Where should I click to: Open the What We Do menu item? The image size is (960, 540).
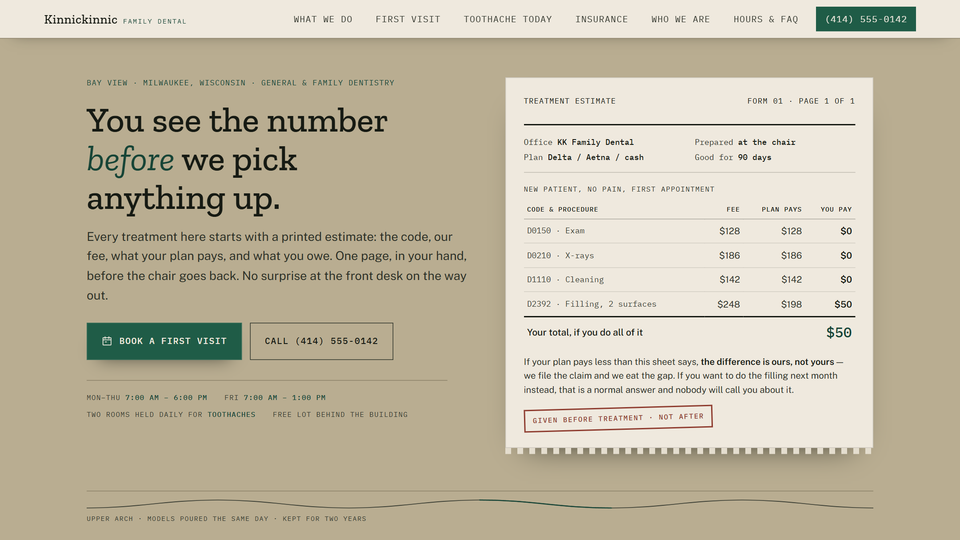point(323,20)
